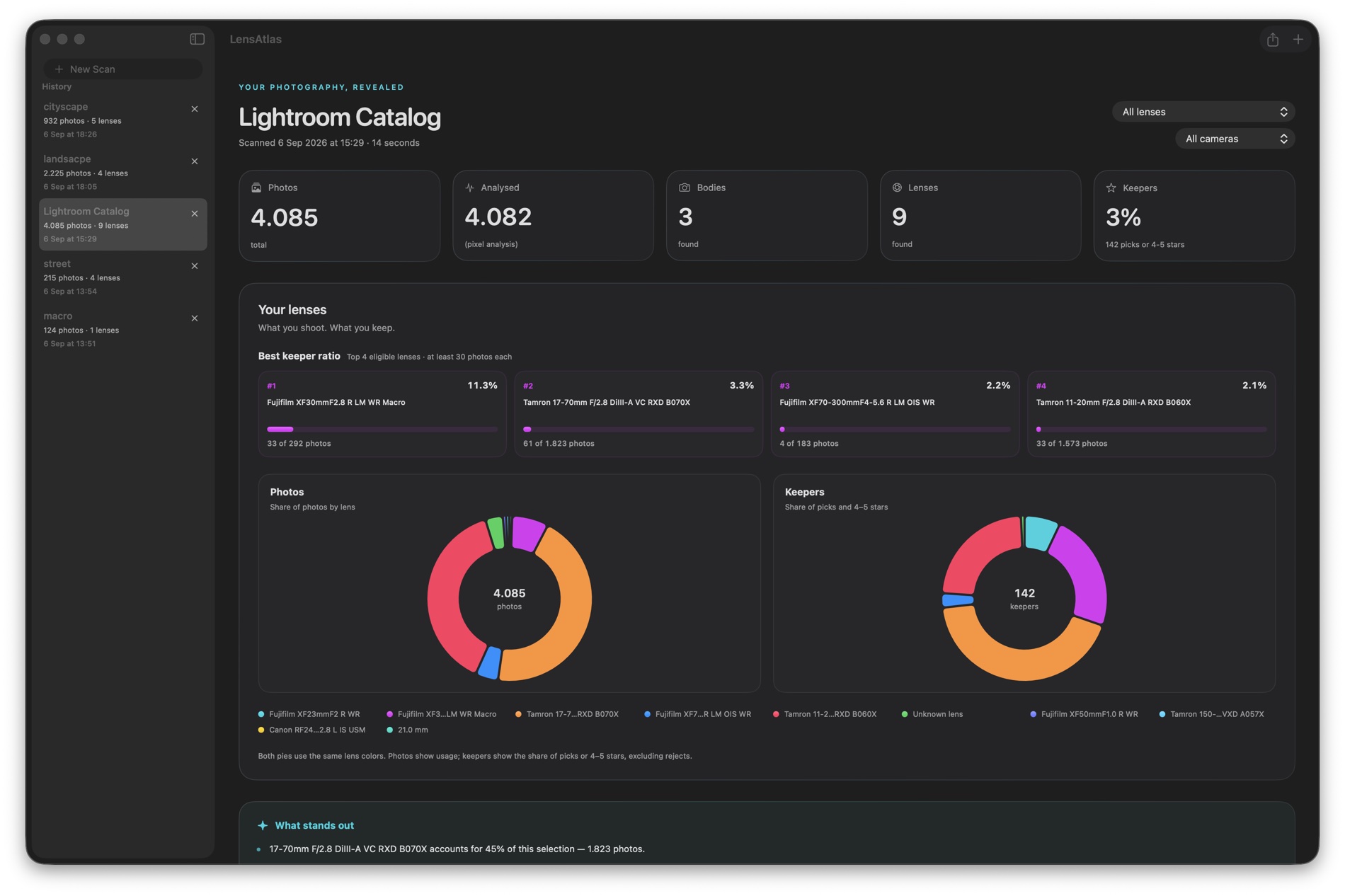
Task: Select the Tamron 11-20mm keeper ratio card
Action: pos(1151,414)
